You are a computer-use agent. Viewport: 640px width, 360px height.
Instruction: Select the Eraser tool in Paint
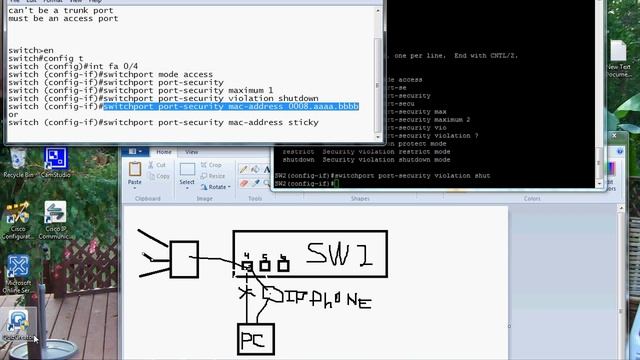(x=244, y=183)
